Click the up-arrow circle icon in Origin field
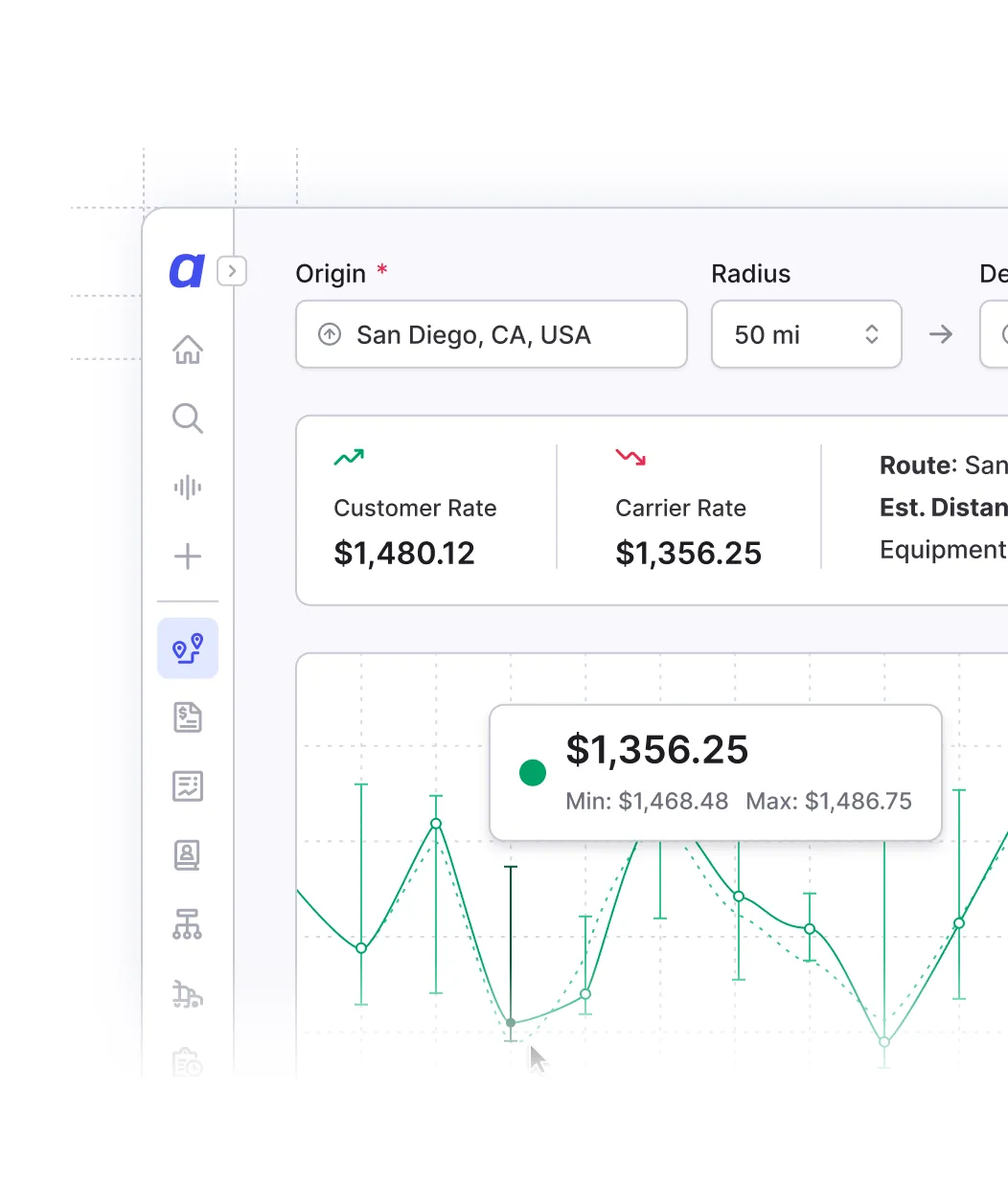Viewport: 1008px width, 1182px height. click(x=330, y=334)
